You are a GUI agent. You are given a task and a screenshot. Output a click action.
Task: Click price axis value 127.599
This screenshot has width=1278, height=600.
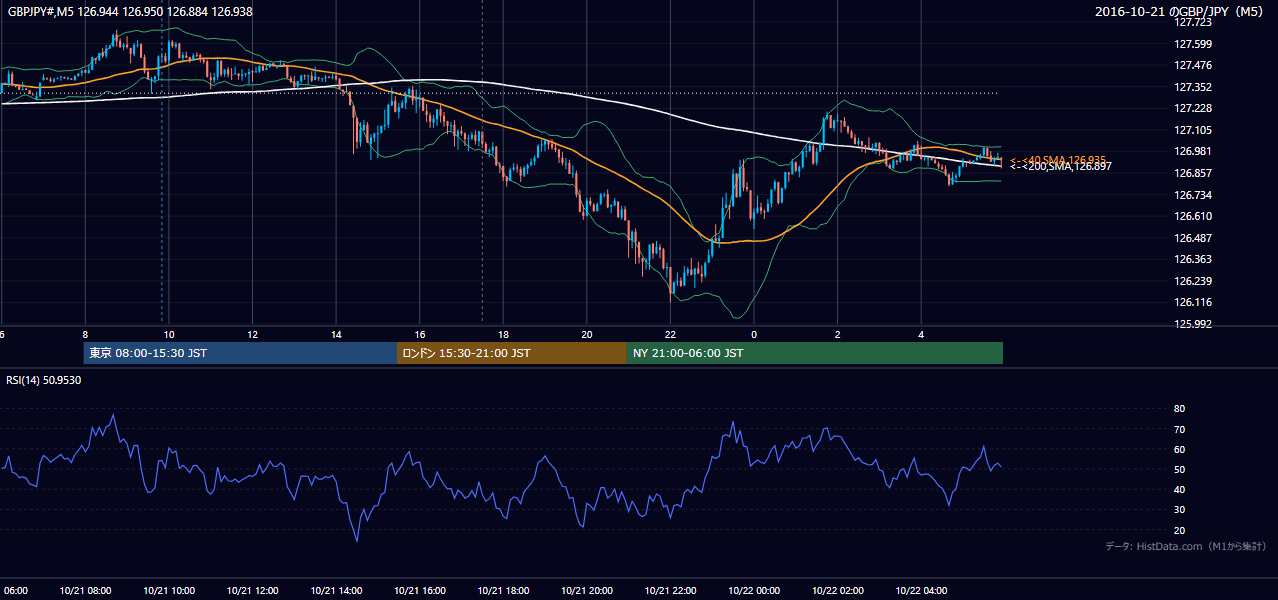[x=1193, y=44]
